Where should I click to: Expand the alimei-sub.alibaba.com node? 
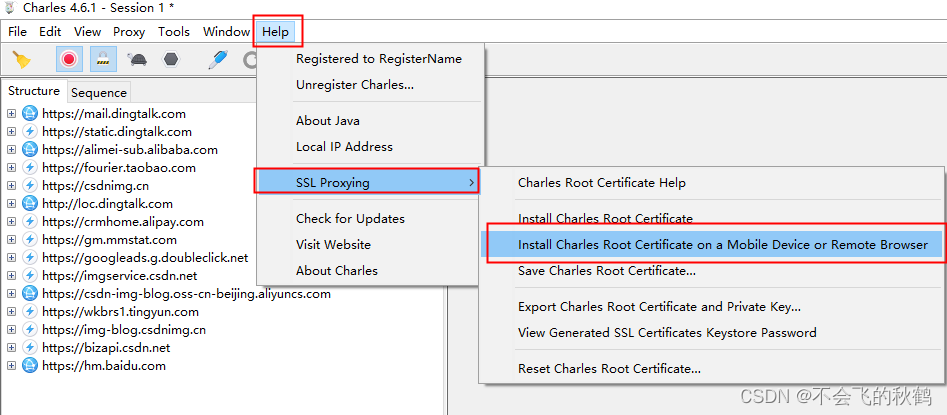pos(11,150)
